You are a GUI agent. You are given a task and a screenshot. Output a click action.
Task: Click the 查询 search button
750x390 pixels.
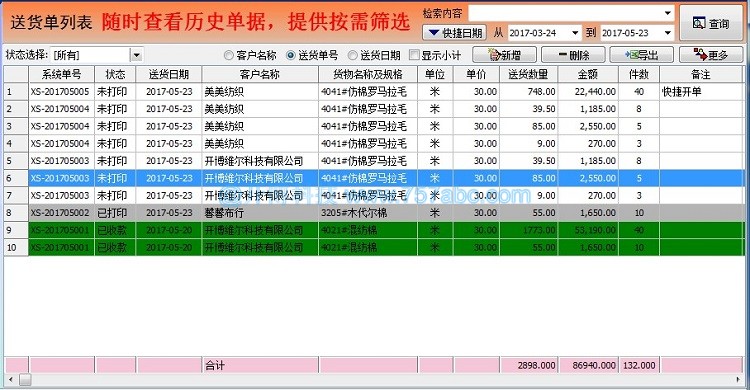tap(711, 23)
